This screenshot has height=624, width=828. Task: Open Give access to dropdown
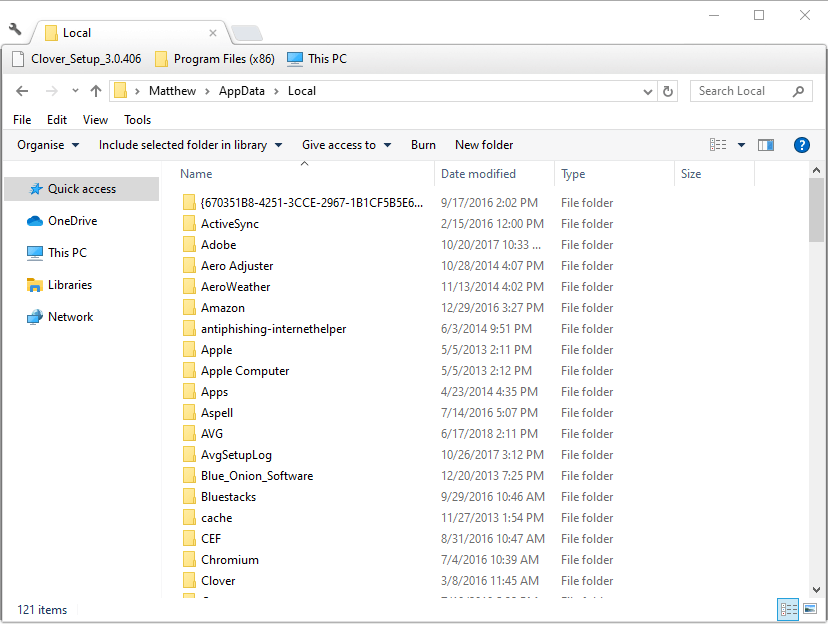coord(346,145)
